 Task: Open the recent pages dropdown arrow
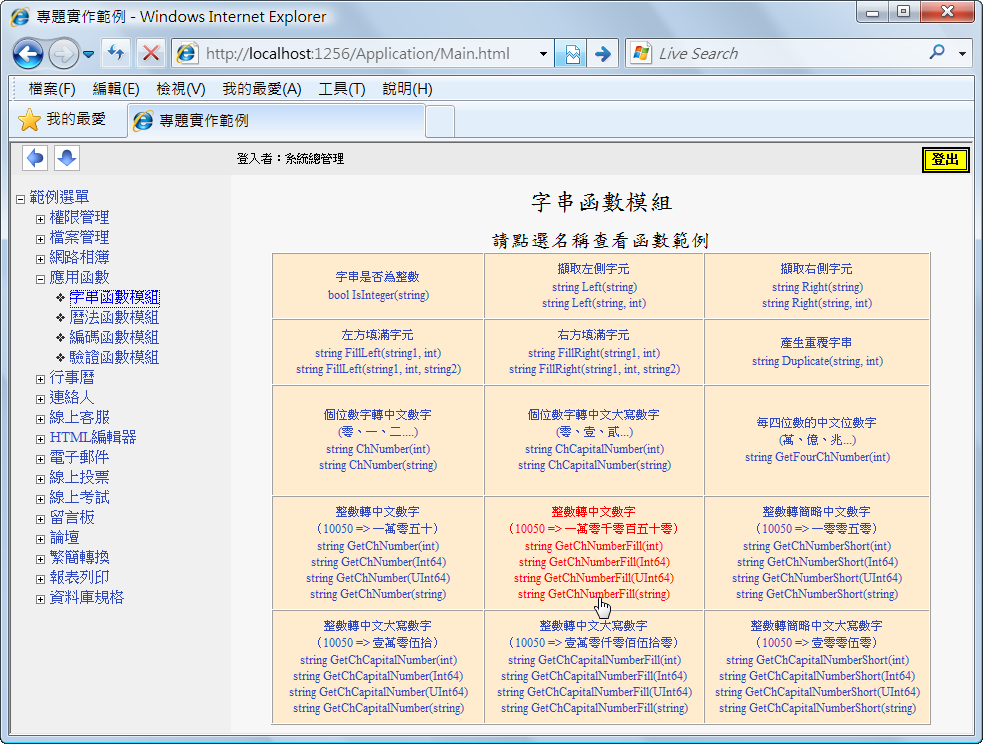(x=88, y=55)
